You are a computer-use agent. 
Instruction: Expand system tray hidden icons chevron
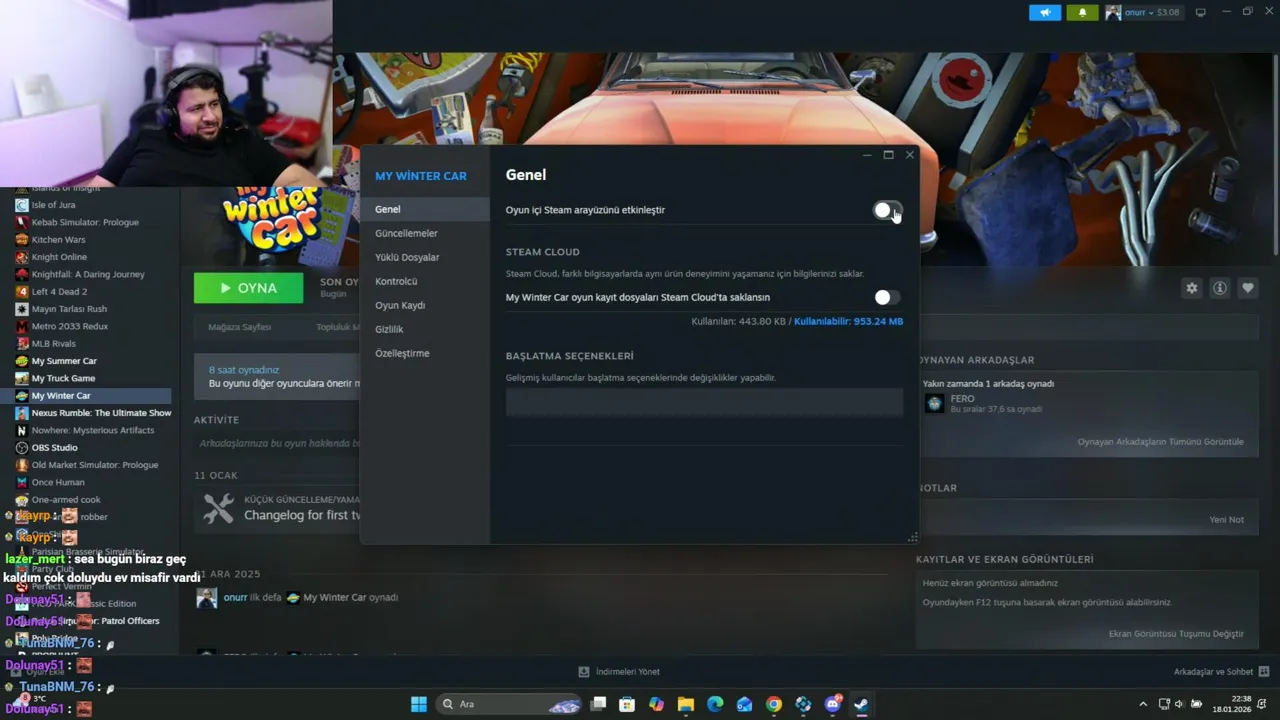[x=1143, y=704]
